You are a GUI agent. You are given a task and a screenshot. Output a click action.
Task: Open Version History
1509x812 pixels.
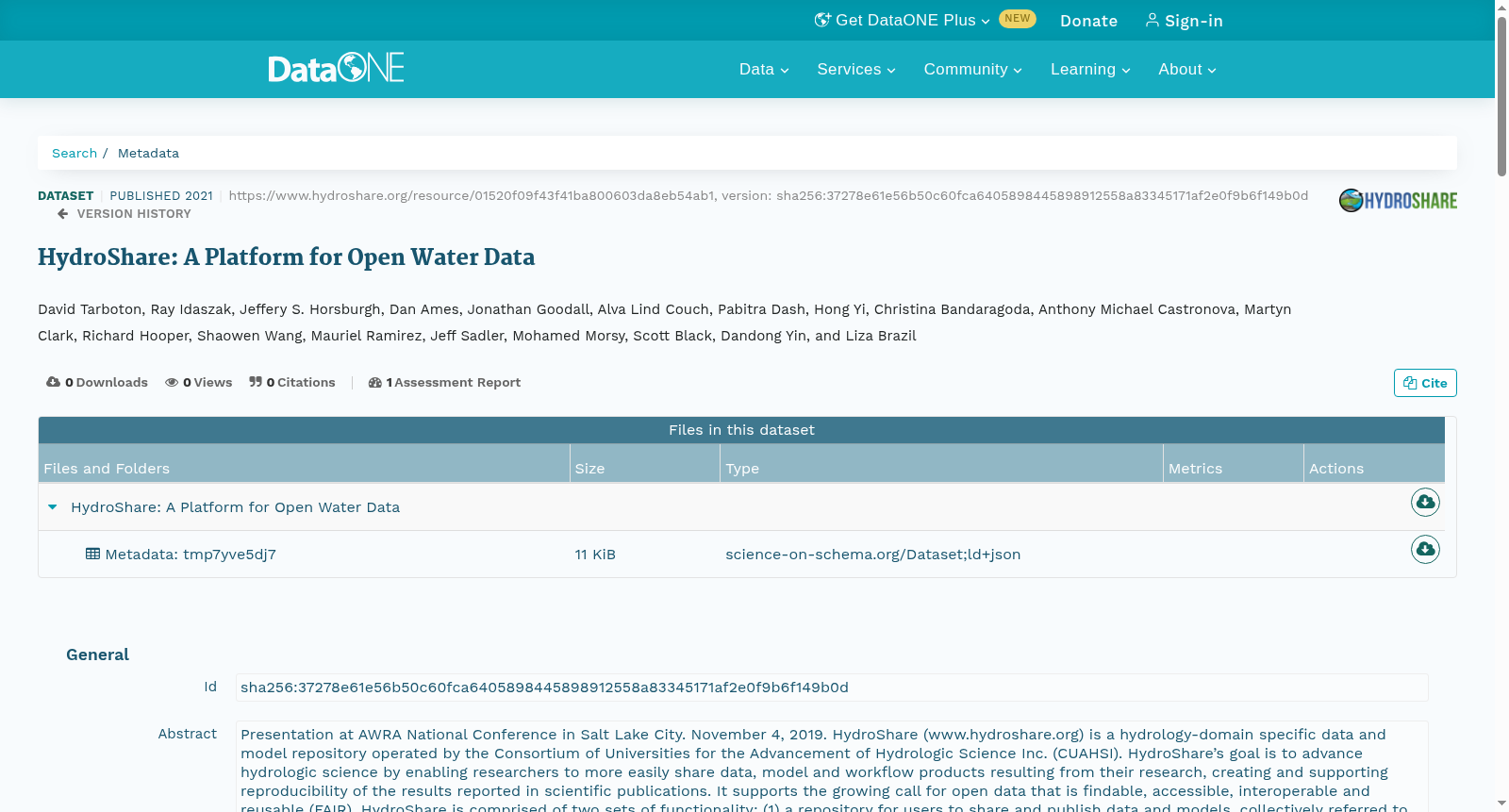[124, 214]
